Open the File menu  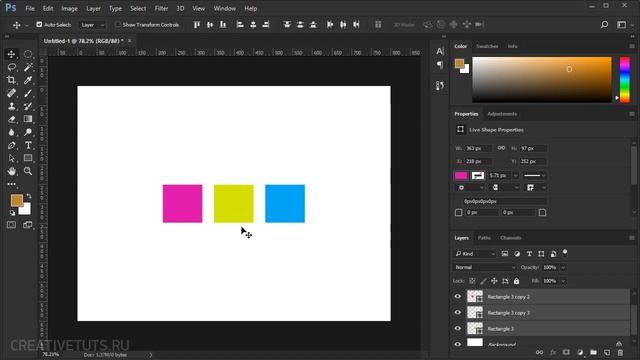point(30,8)
